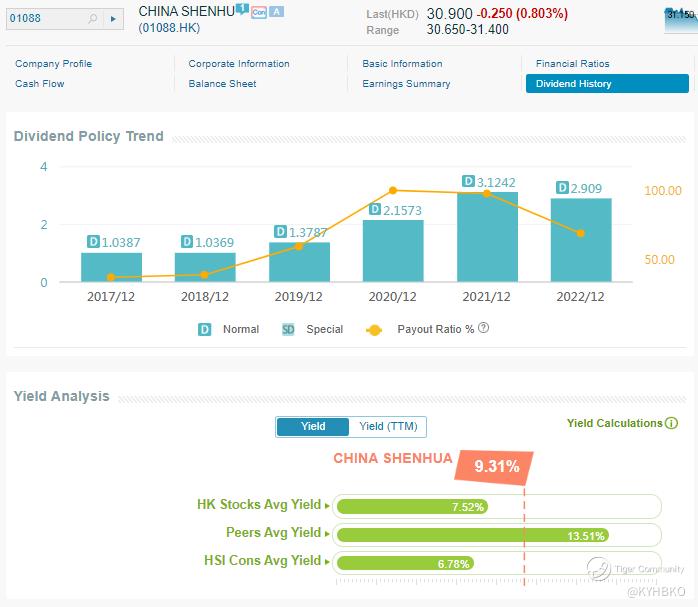Click the D marker for 2021/12 dividend 3.1242
Viewport: 698px width, 607px height.
click(x=468, y=181)
